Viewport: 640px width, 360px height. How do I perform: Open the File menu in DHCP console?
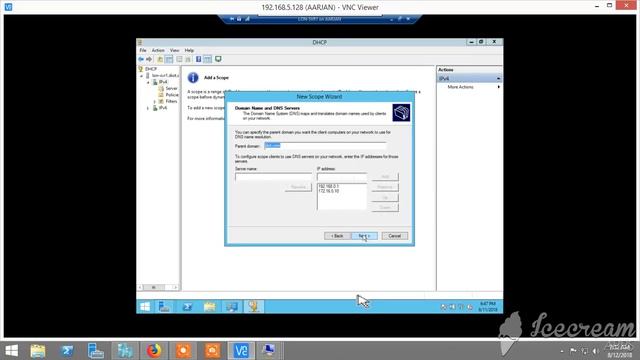pyautogui.click(x=143, y=50)
